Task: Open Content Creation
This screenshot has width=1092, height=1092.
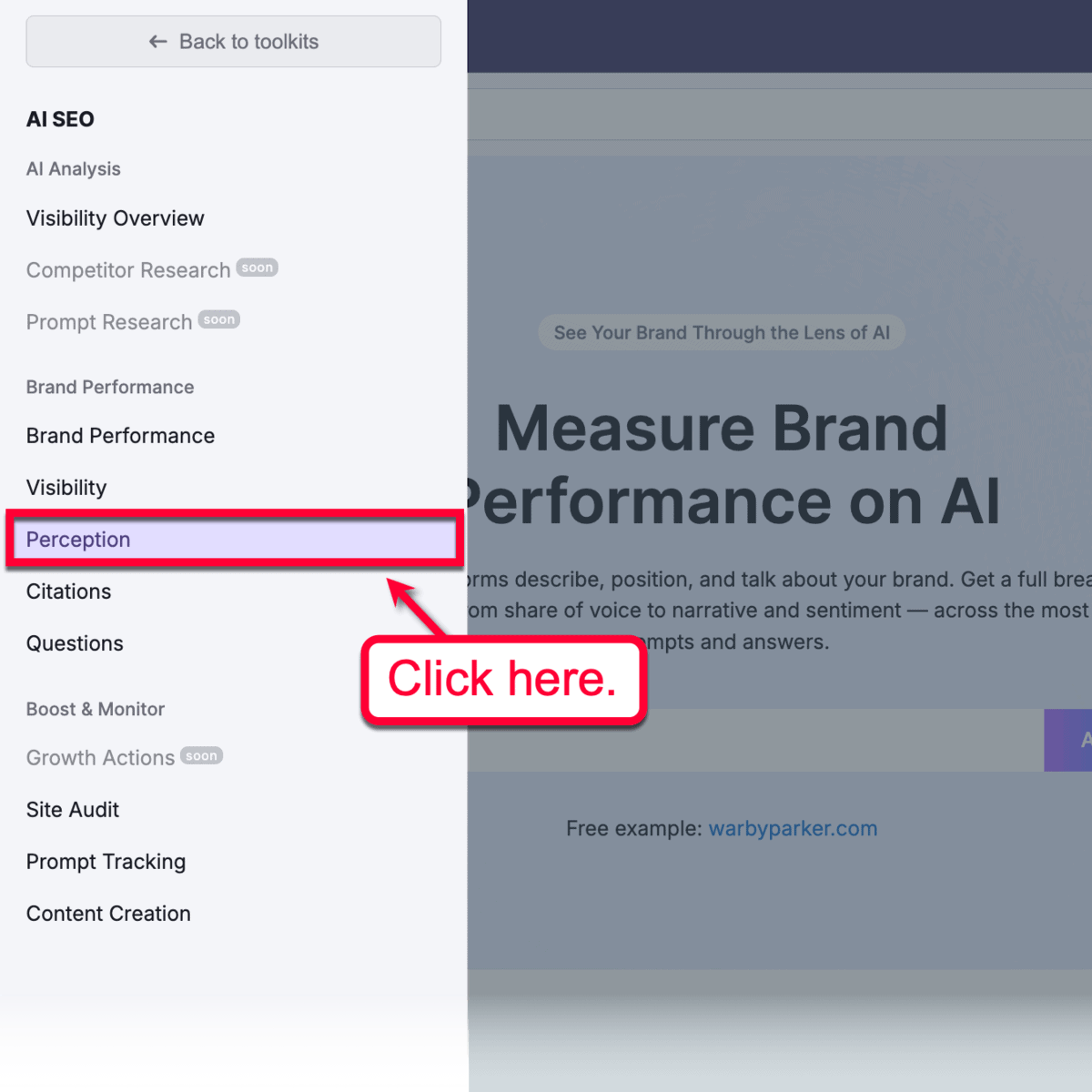Action: [x=108, y=914]
